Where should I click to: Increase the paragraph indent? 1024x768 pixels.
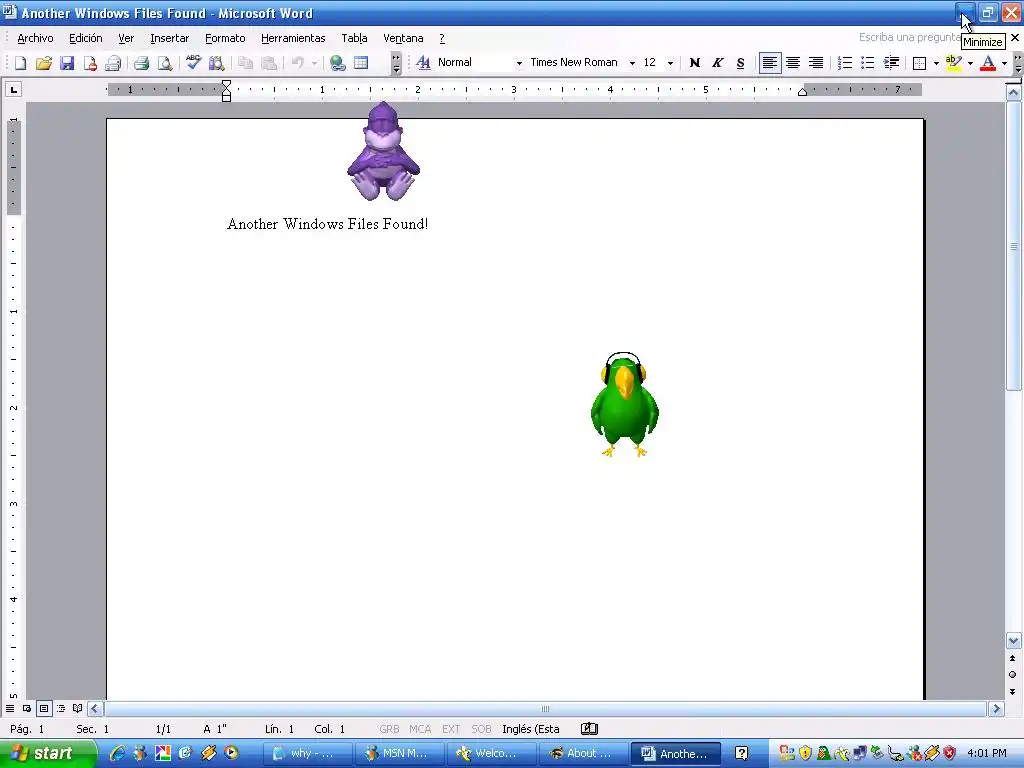(x=891, y=63)
